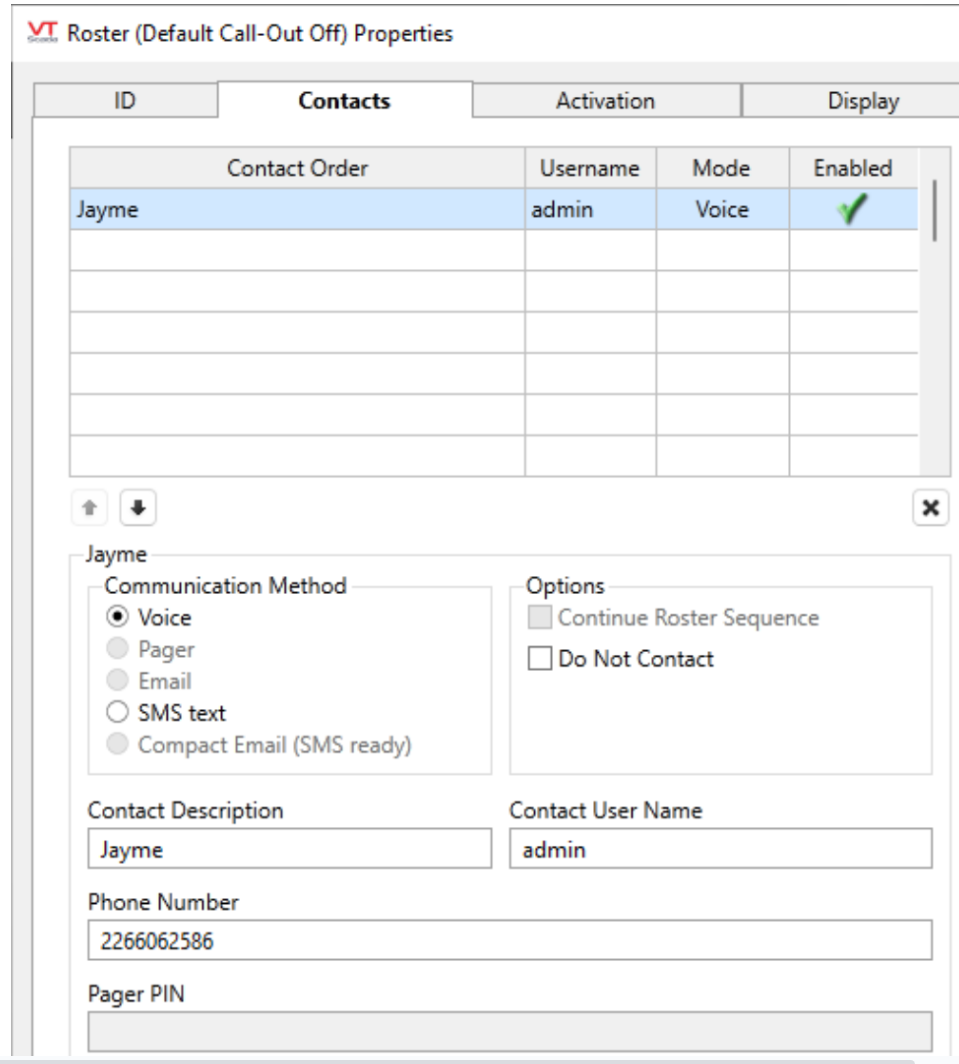Click the Contact User Name field
This screenshot has width=959, height=1064.
pyautogui.click(x=720, y=849)
